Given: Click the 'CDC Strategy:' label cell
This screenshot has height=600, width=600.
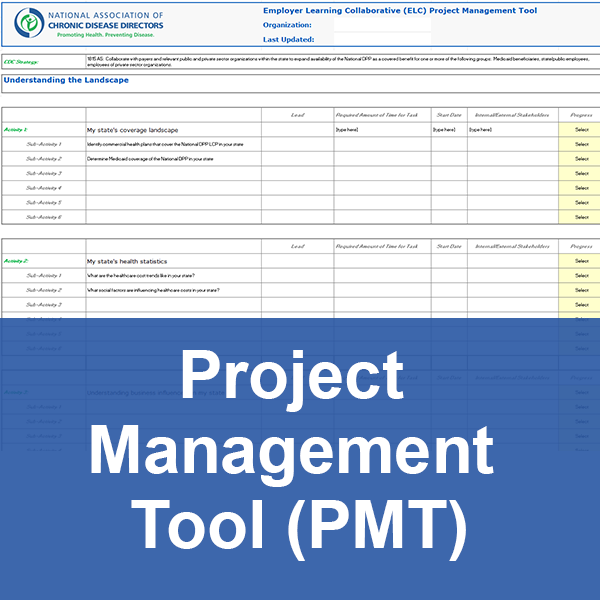Looking at the screenshot, I should 44,62.
